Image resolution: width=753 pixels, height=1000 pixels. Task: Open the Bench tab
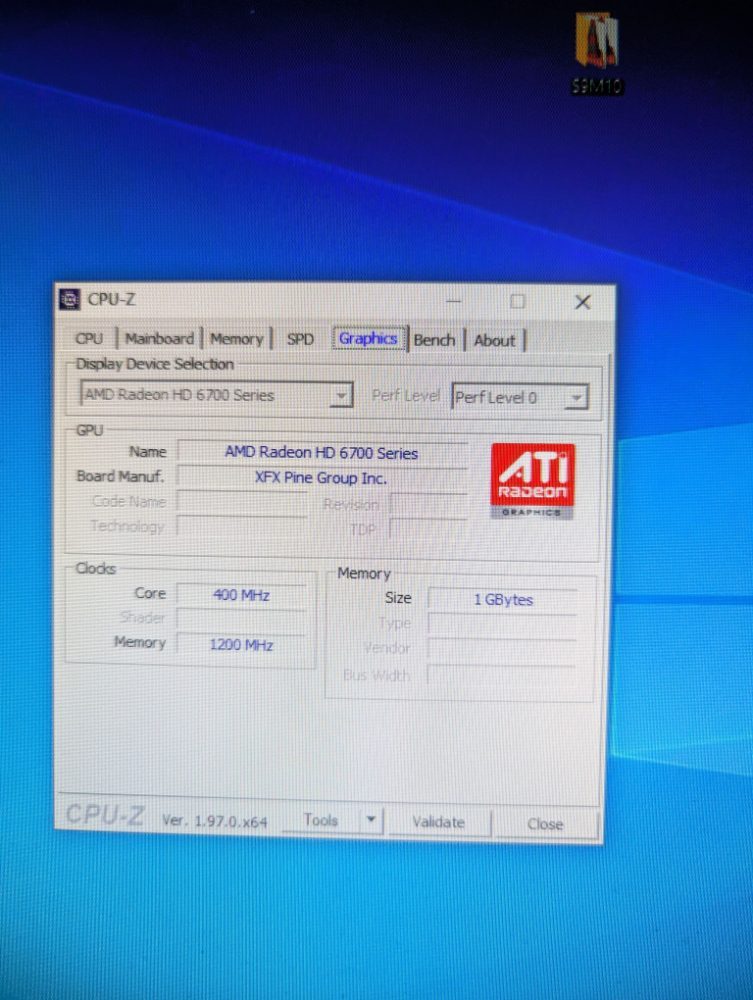pyautogui.click(x=434, y=340)
